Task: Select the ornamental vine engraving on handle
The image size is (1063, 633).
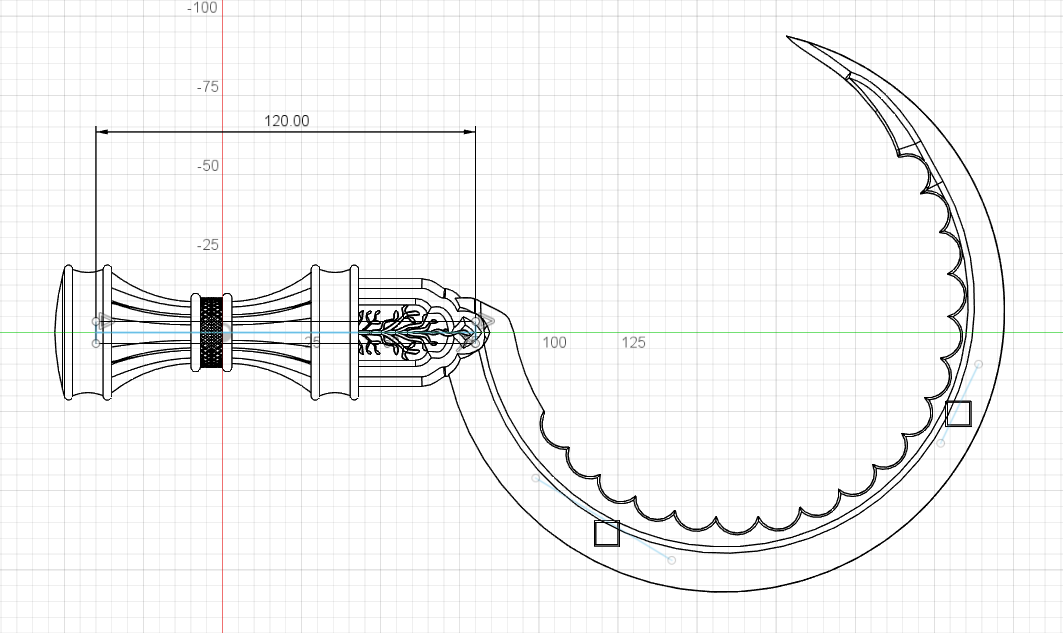Action: (x=407, y=332)
